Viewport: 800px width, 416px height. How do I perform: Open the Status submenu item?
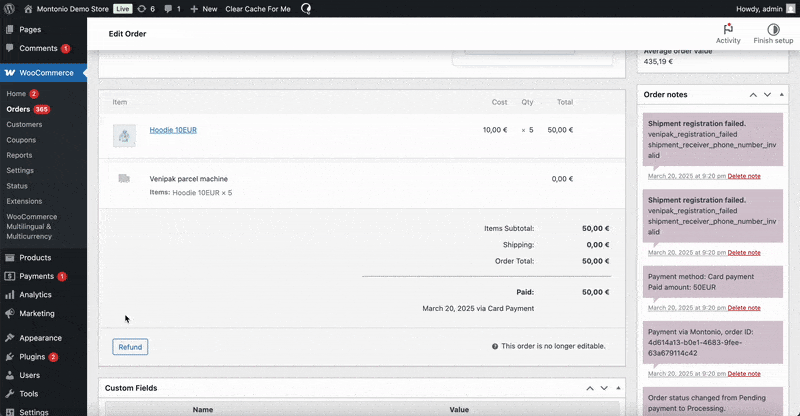coord(17,186)
